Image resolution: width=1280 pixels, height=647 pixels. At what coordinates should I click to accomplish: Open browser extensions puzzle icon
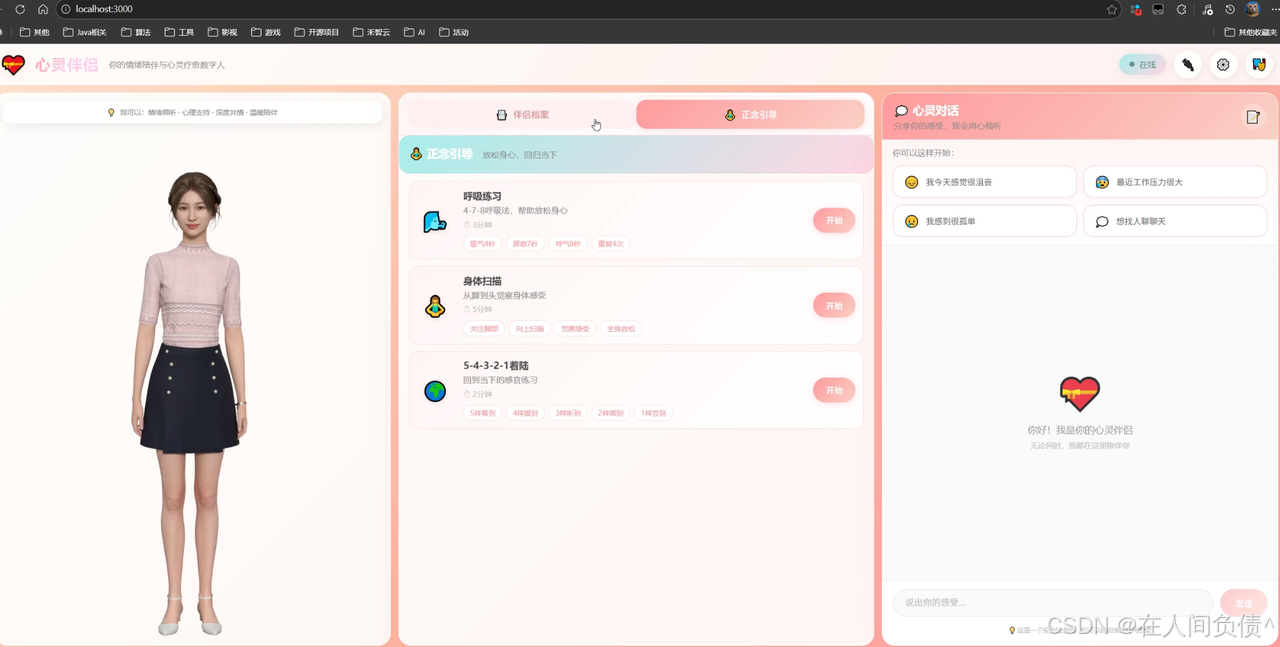click(x=1181, y=9)
